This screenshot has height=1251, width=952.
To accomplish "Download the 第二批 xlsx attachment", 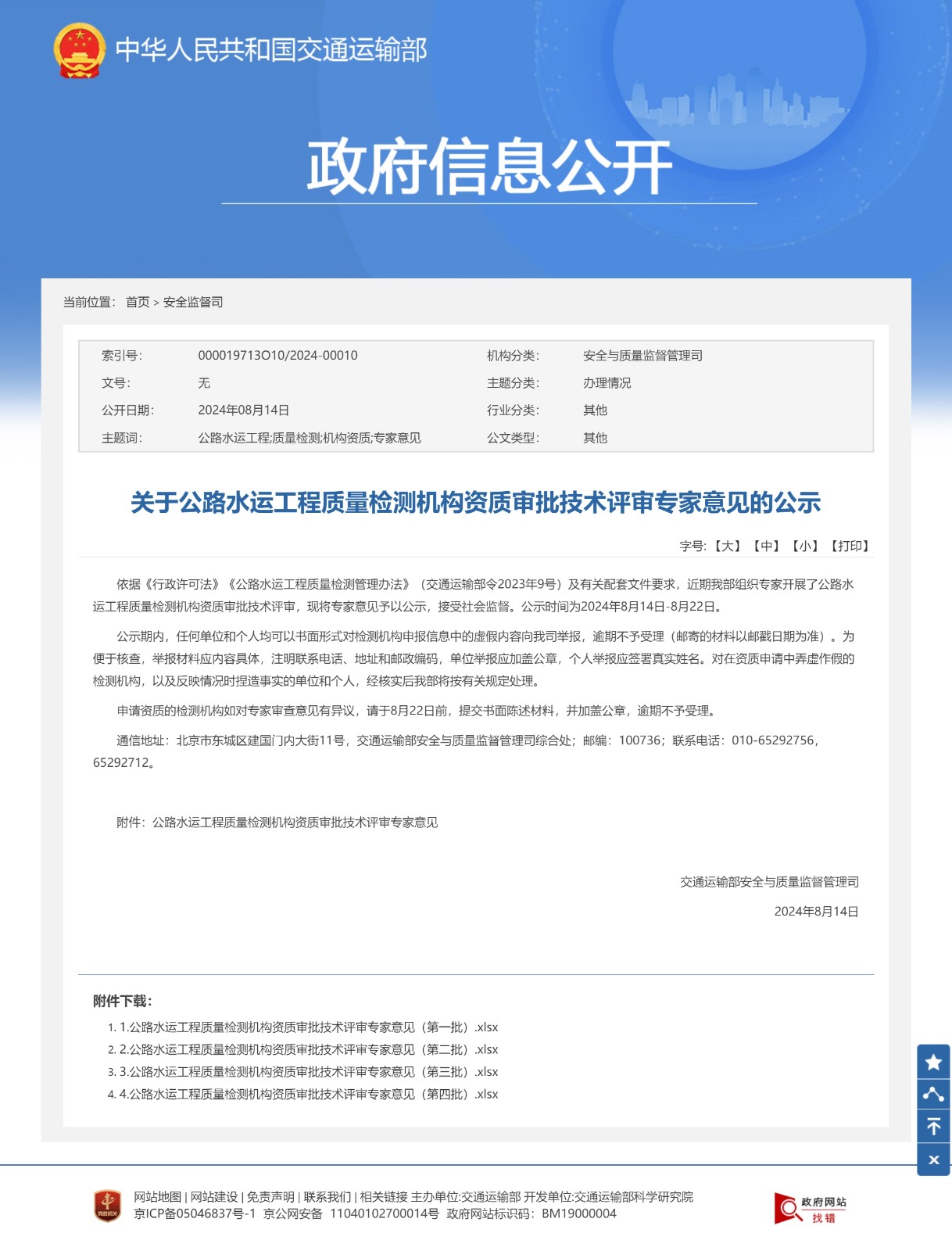I will pyautogui.click(x=308, y=1049).
